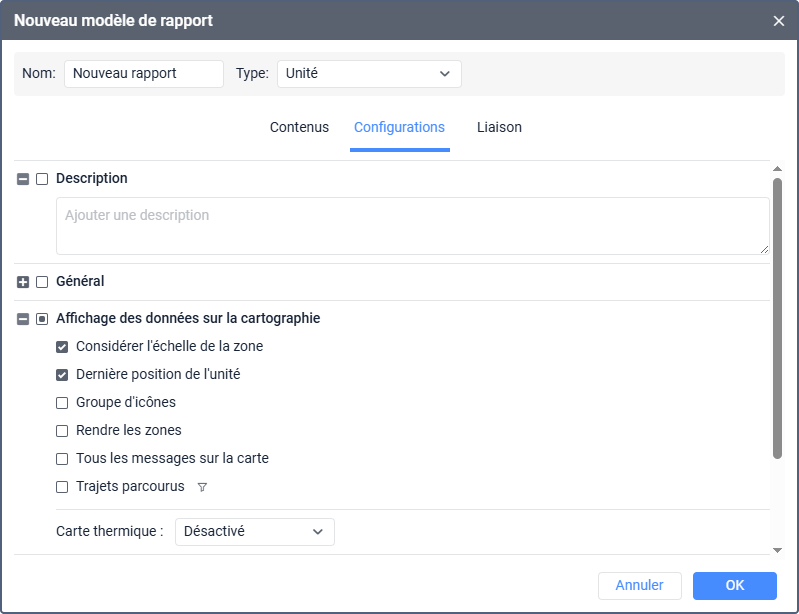Enable Tous les messages sur la carte
The image size is (799, 614).
62,459
